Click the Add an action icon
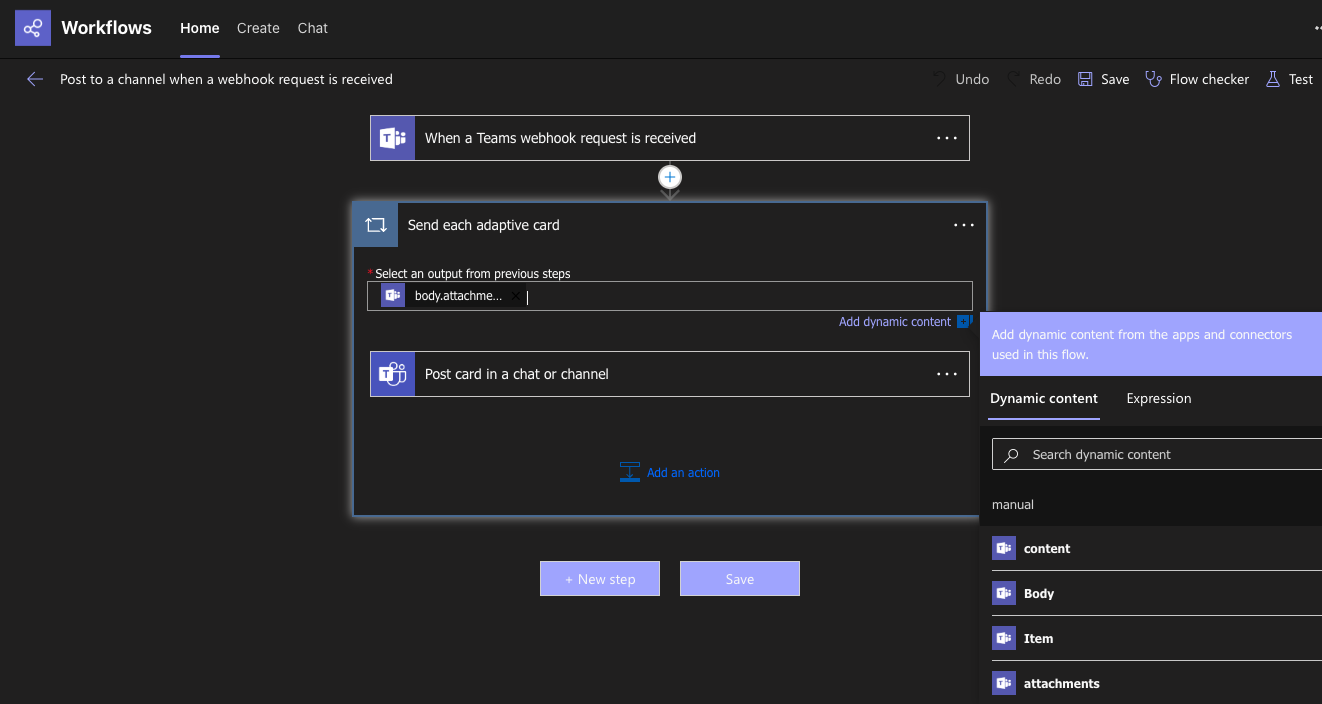Image resolution: width=1322 pixels, height=704 pixels. [x=630, y=473]
